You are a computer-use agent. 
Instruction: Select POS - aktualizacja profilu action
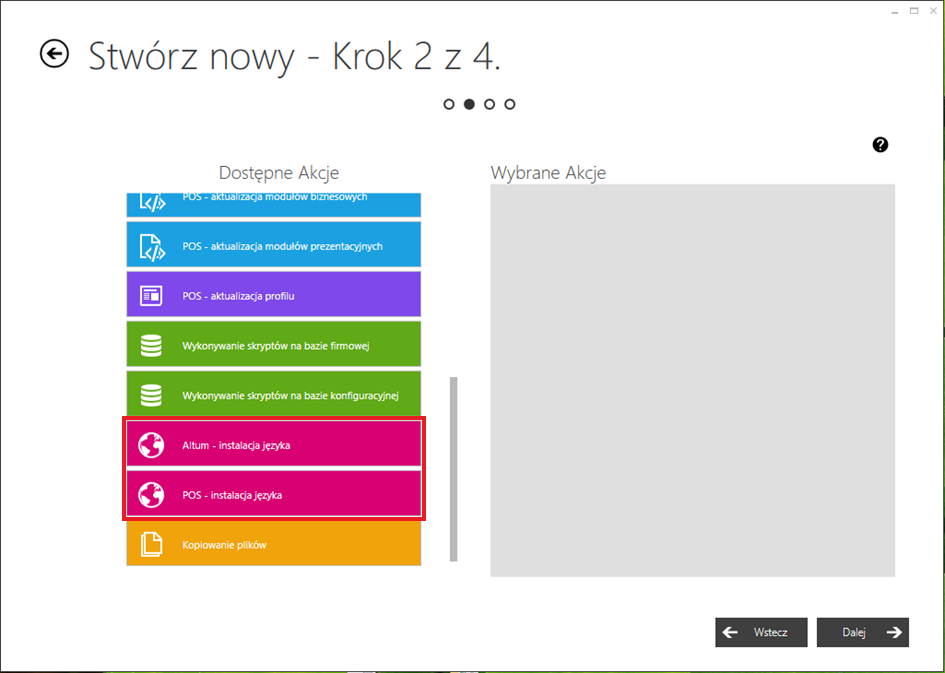tap(274, 294)
